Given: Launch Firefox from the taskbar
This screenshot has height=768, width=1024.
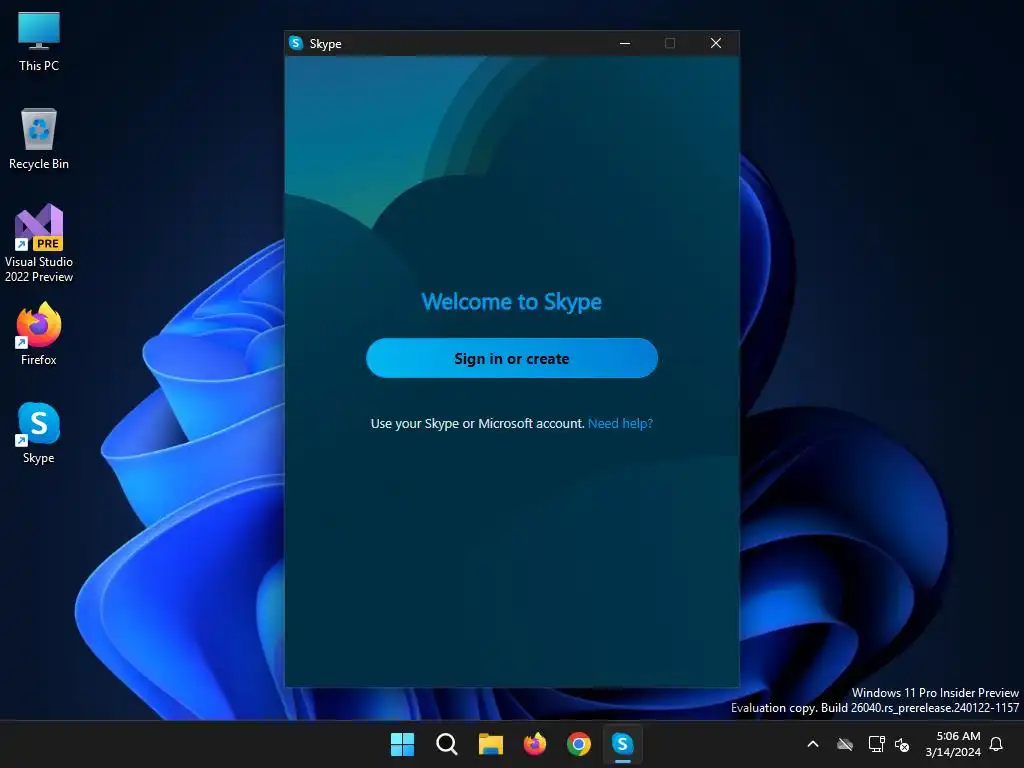Looking at the screenshot, I should click(x=535, y=744).
